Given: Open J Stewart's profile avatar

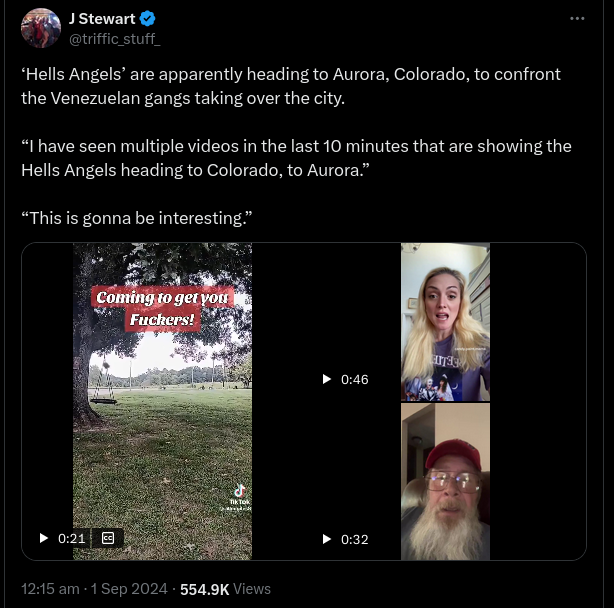Looking at the screenshot, I should click(x=41, y=28).
